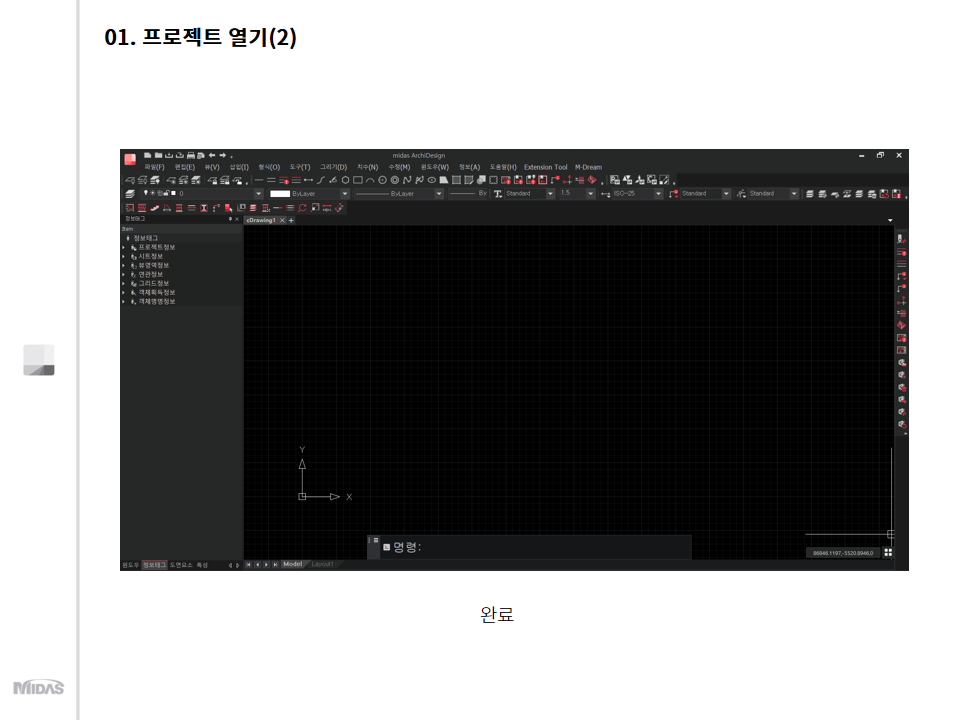Image resolution: width=960 pixels, height=720 pixels.
Task: Click the red diamond tag icon in top toolbar
Action: point(592,180)
